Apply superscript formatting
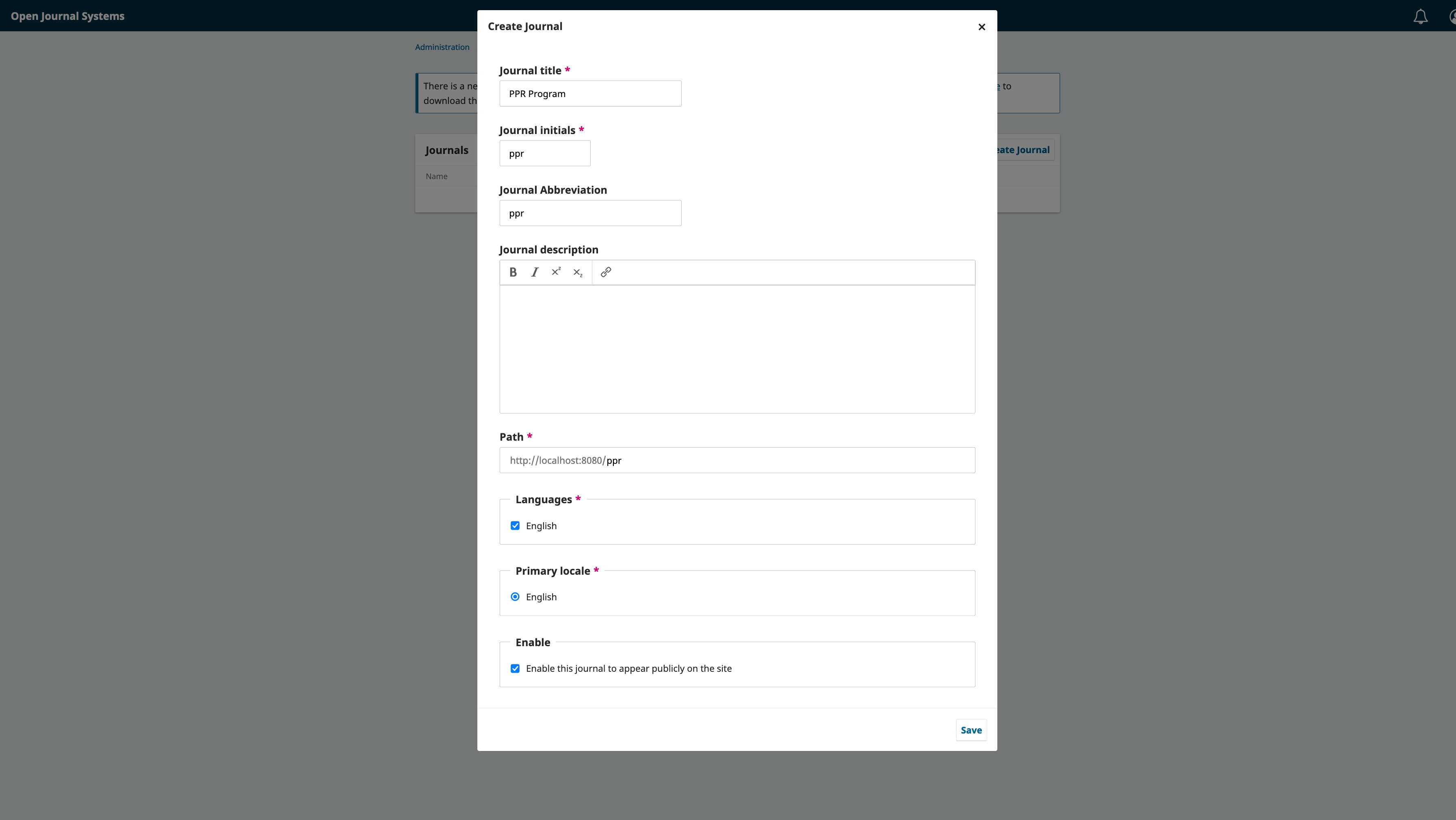The image size is (1456, 820). 556,273
